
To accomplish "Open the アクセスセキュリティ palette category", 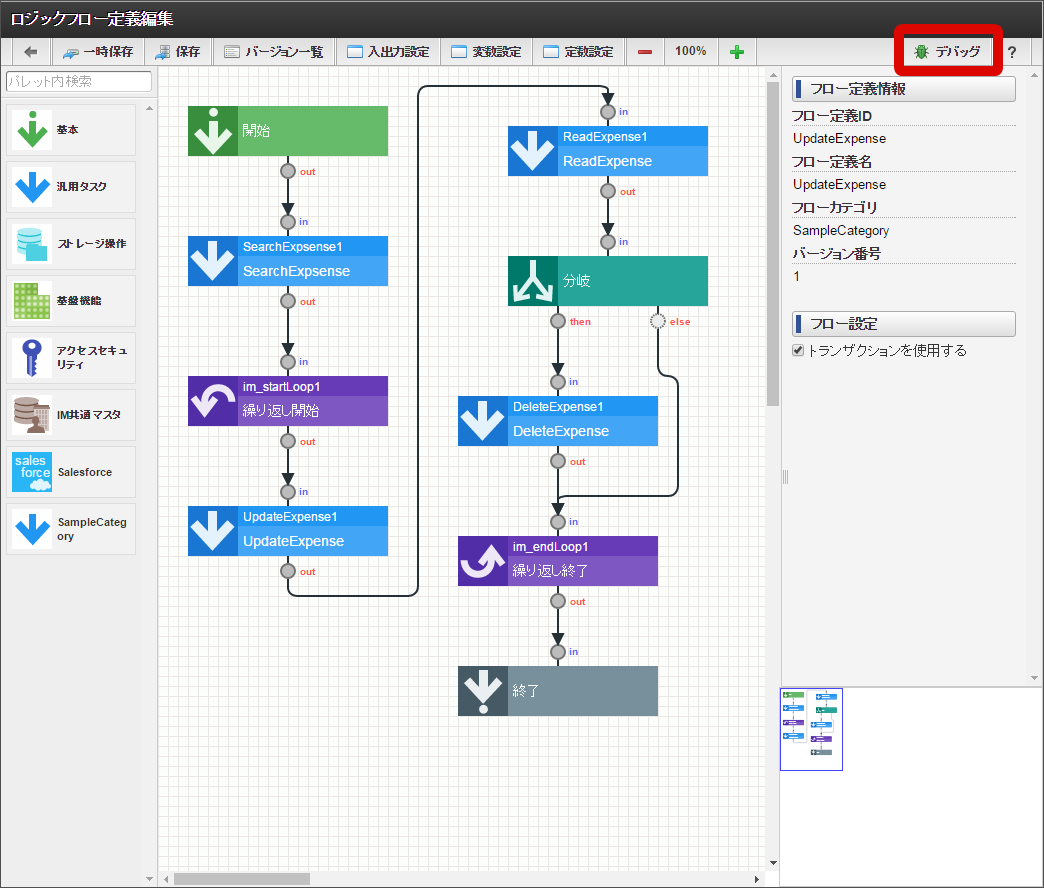I will (71, 357).
